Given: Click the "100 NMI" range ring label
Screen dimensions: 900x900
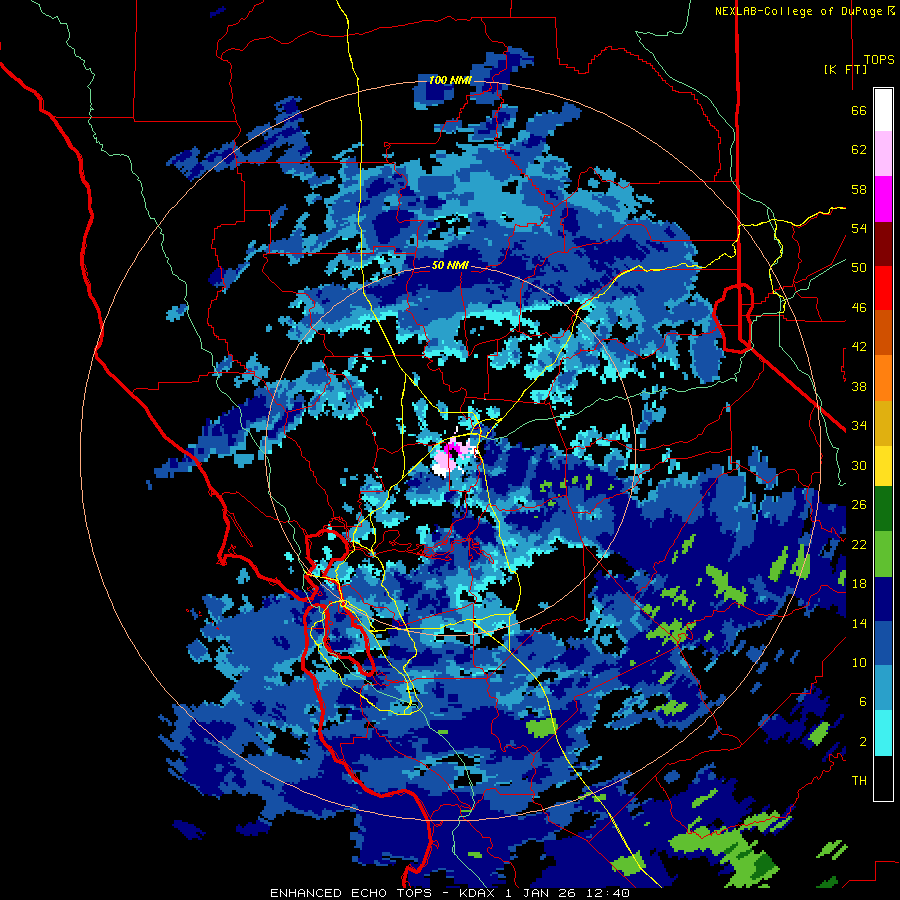Looking at the screenshot, I should [451, 80].
